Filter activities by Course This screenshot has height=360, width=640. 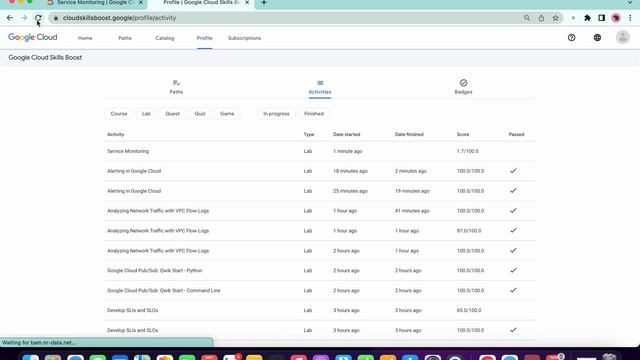(x=119, y=113)
